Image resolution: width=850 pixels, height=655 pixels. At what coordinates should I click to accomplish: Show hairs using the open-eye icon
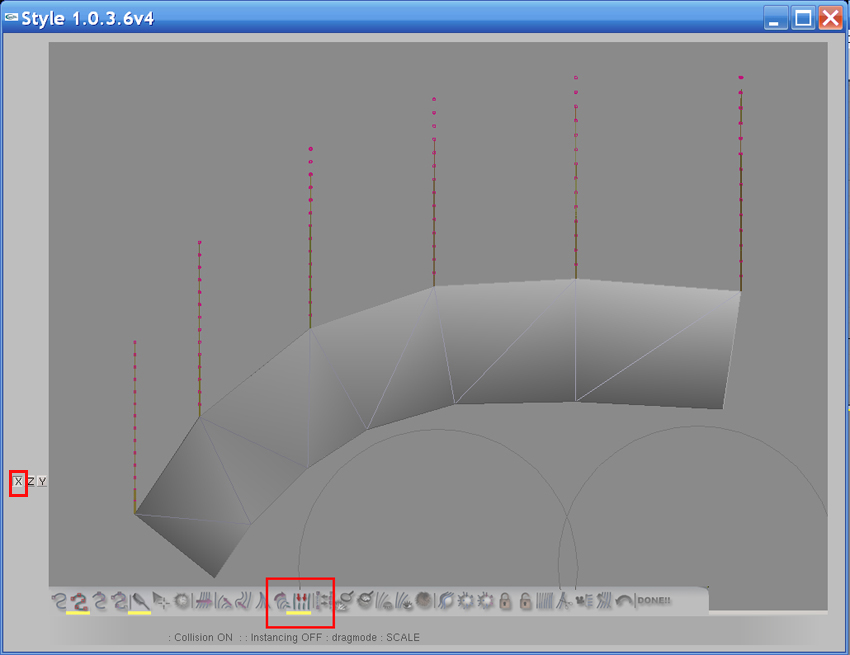click(403, 601)
